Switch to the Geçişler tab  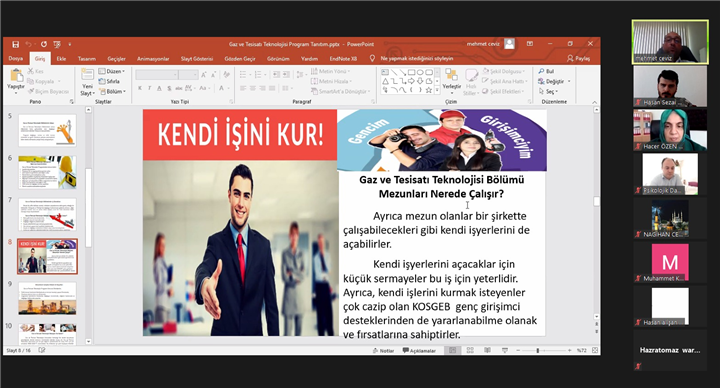(116, 59)
